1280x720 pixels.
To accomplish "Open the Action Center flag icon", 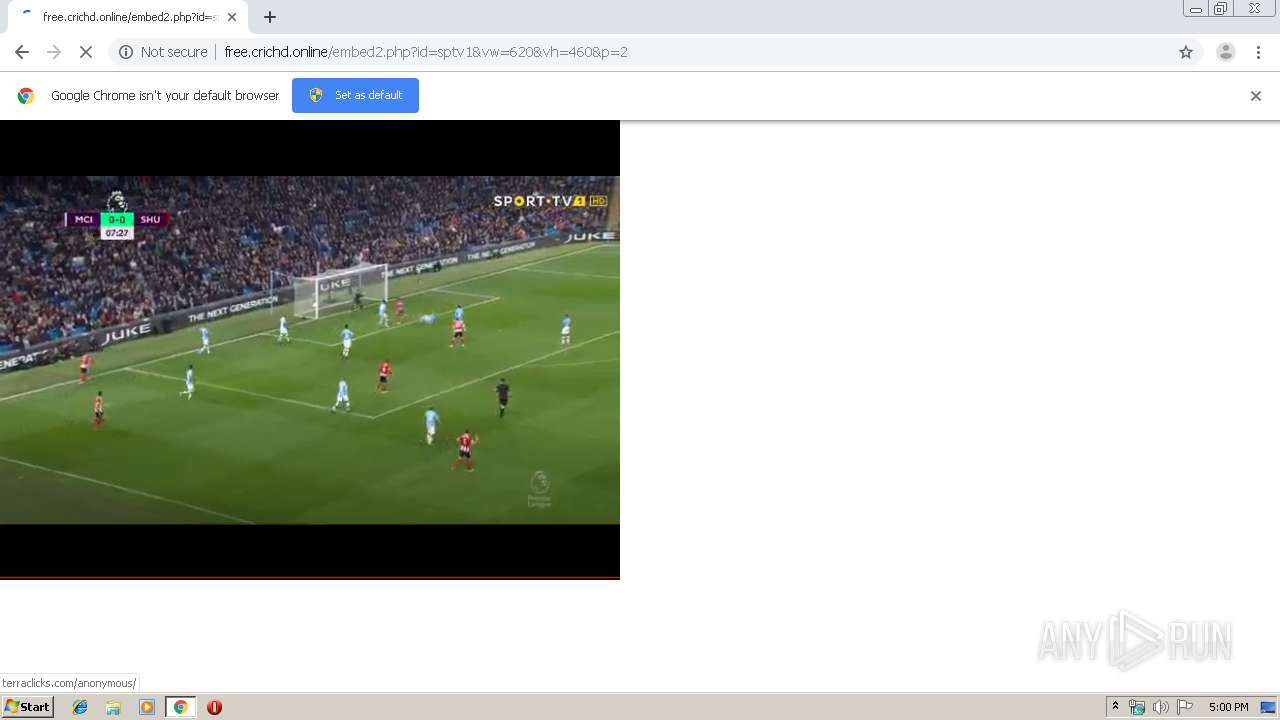I will point(1185,707).
